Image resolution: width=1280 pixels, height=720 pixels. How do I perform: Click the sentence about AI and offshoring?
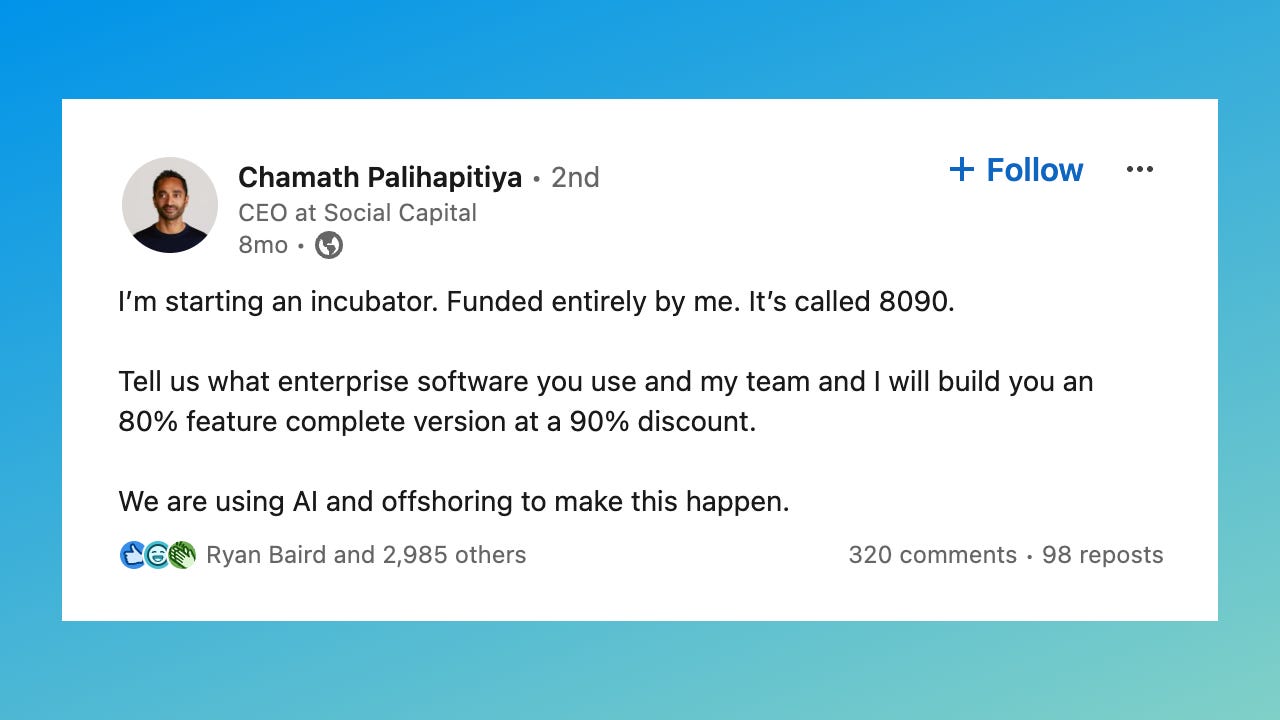pyautogui.click(x=454, y=501)
